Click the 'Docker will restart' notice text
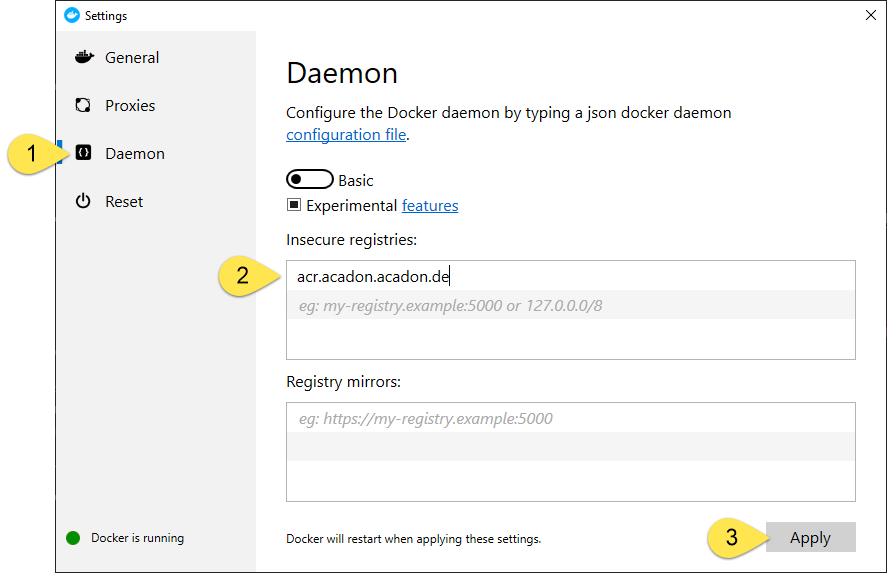The height and width of the screenshot is (573, 887). click(414, 539)
